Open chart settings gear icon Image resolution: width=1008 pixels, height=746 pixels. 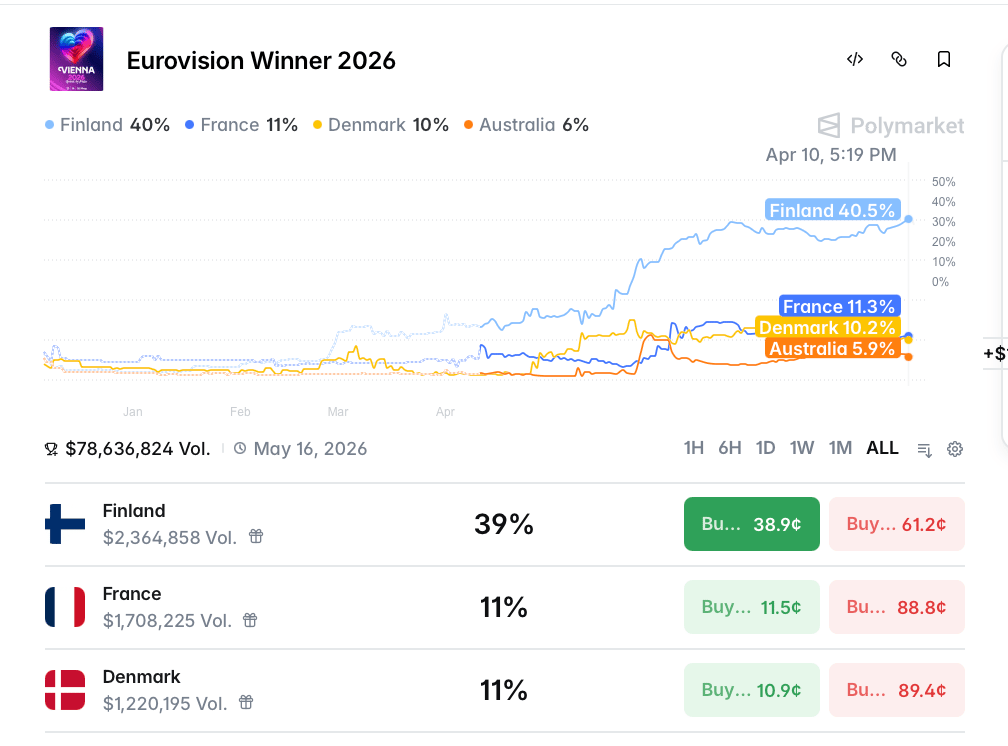[955, 449]
